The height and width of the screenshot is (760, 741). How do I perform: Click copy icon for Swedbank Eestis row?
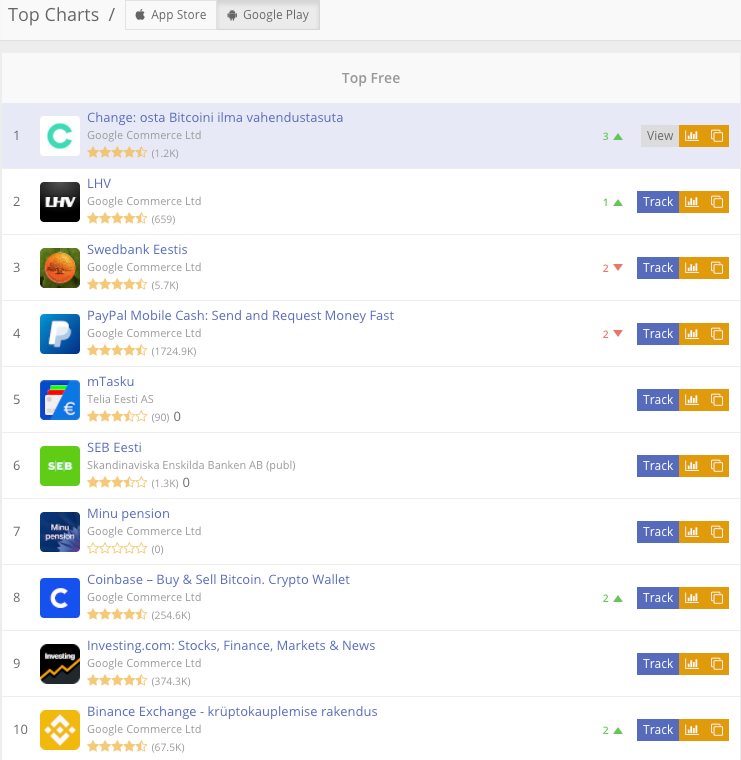click(717, 268)
